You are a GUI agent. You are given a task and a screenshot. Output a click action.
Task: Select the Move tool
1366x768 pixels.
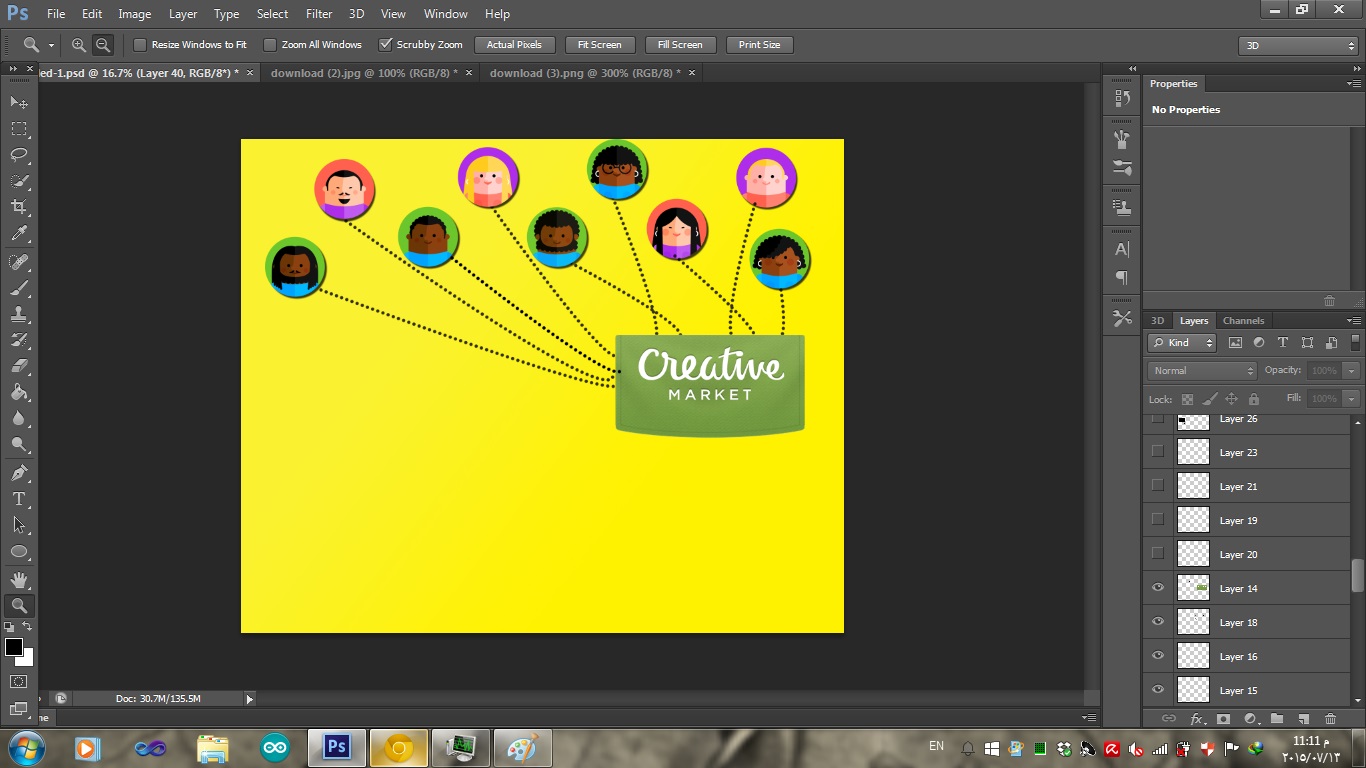[19, 103]
